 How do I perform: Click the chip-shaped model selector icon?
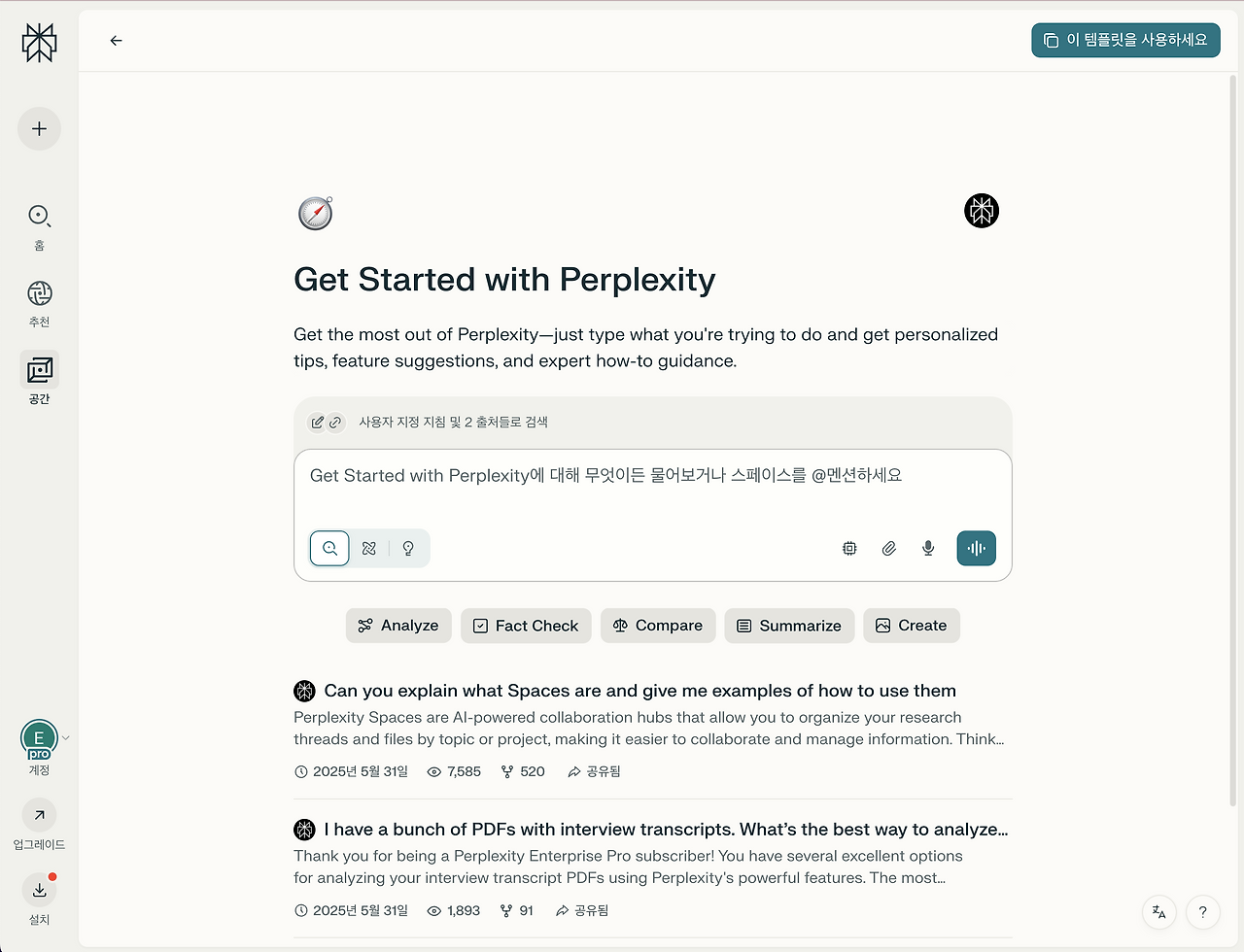click(849, 548)
